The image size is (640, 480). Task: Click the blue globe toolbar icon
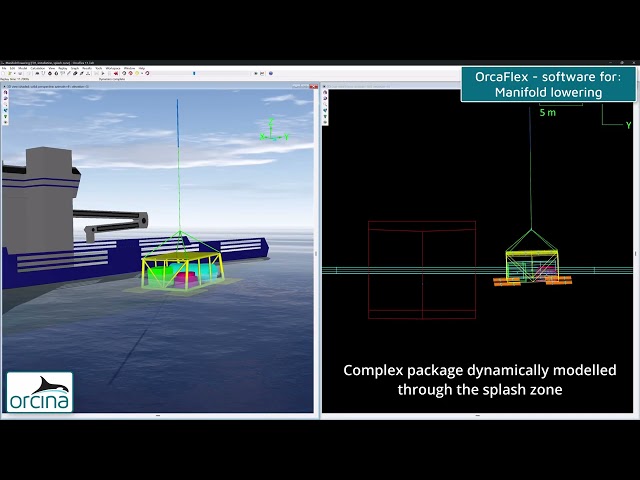(x=271, y=73)
